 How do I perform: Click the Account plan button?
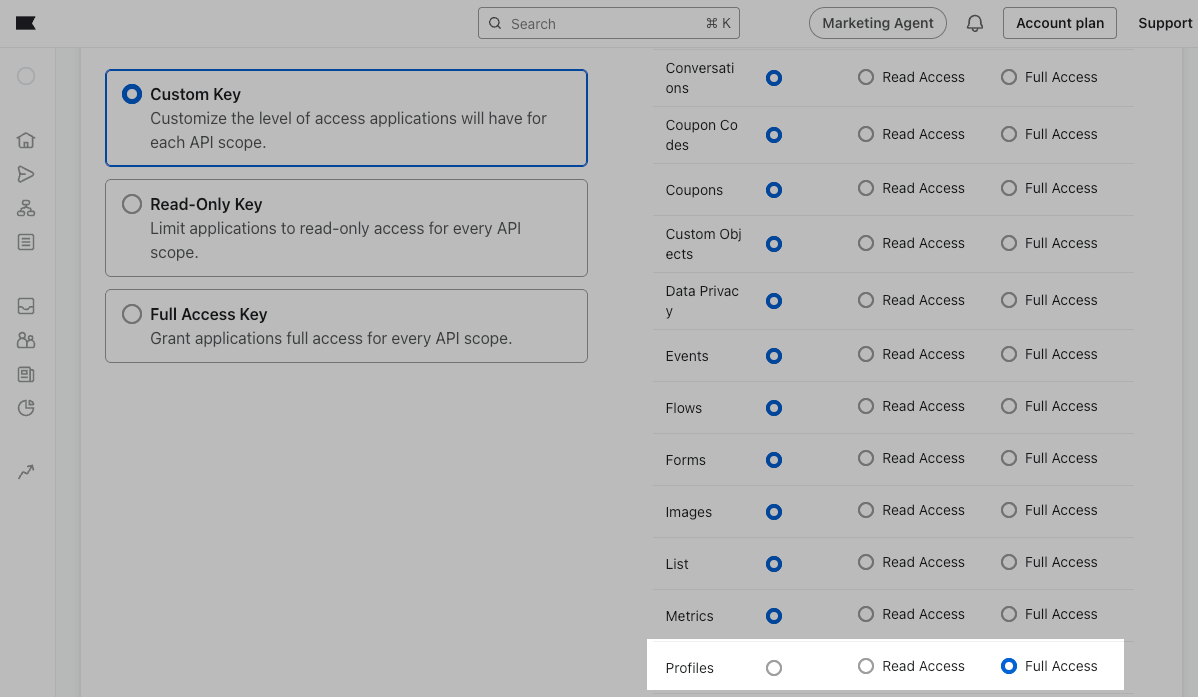1060,23
